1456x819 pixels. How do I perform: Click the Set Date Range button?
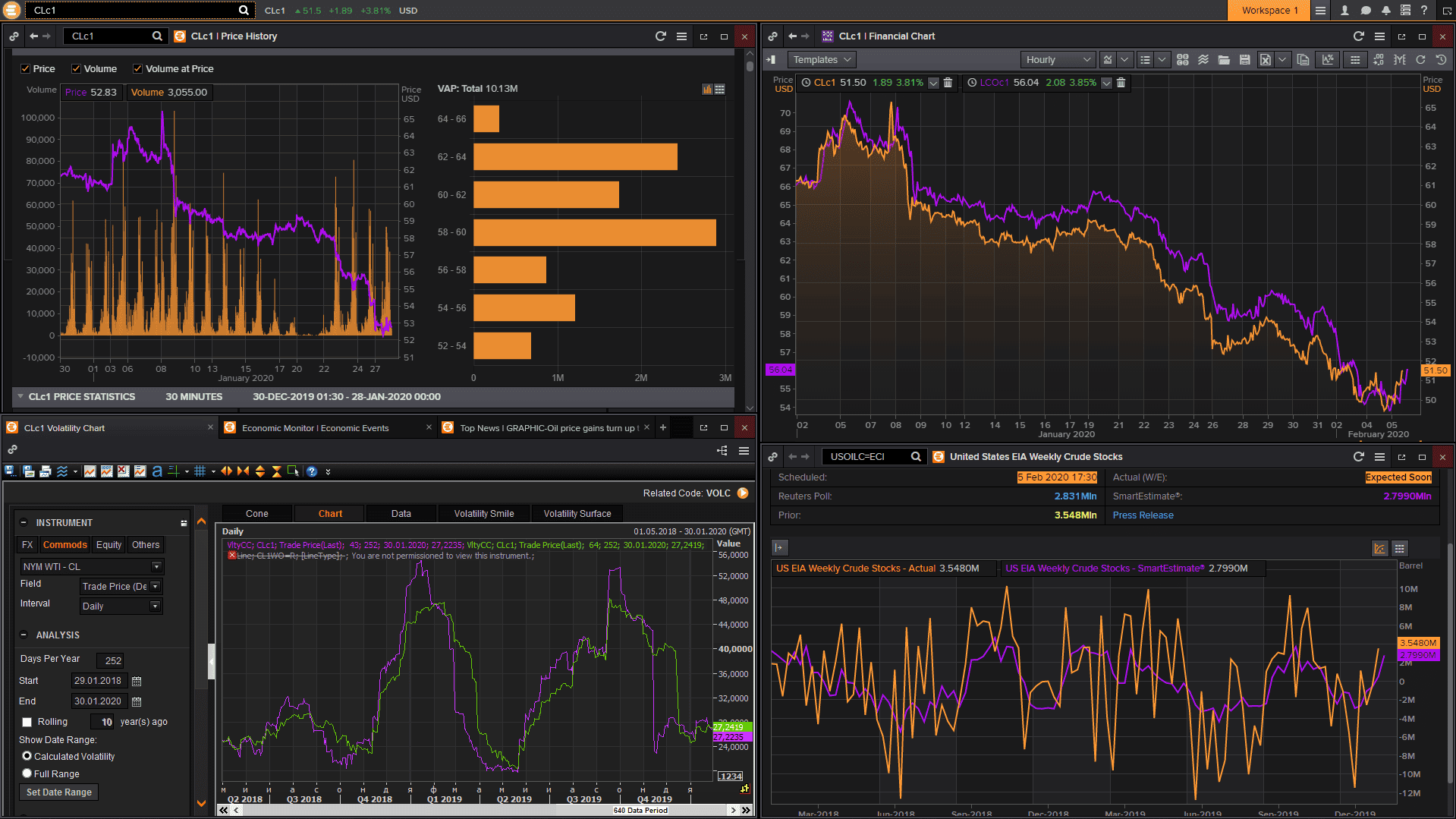coord(58,792)
